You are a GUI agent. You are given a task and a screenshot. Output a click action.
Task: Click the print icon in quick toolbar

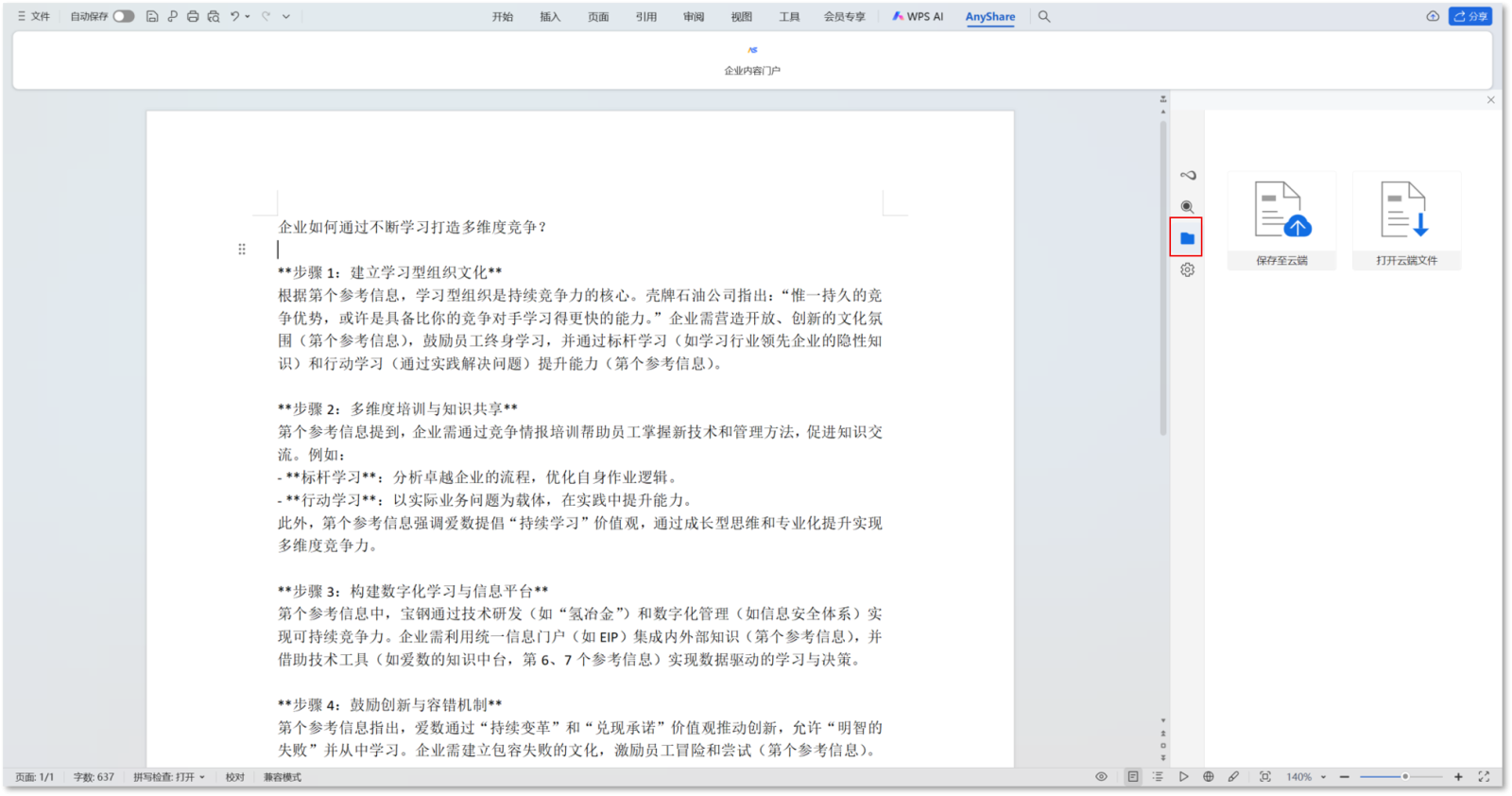tap(193, 16)
